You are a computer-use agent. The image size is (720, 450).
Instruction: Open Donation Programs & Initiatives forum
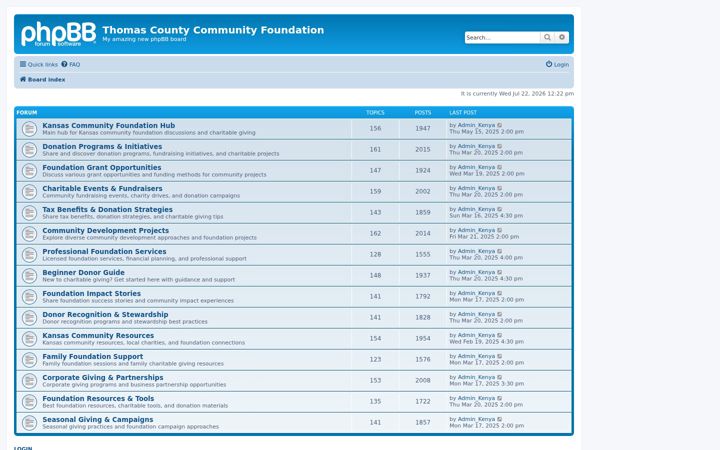coord(102,146)
